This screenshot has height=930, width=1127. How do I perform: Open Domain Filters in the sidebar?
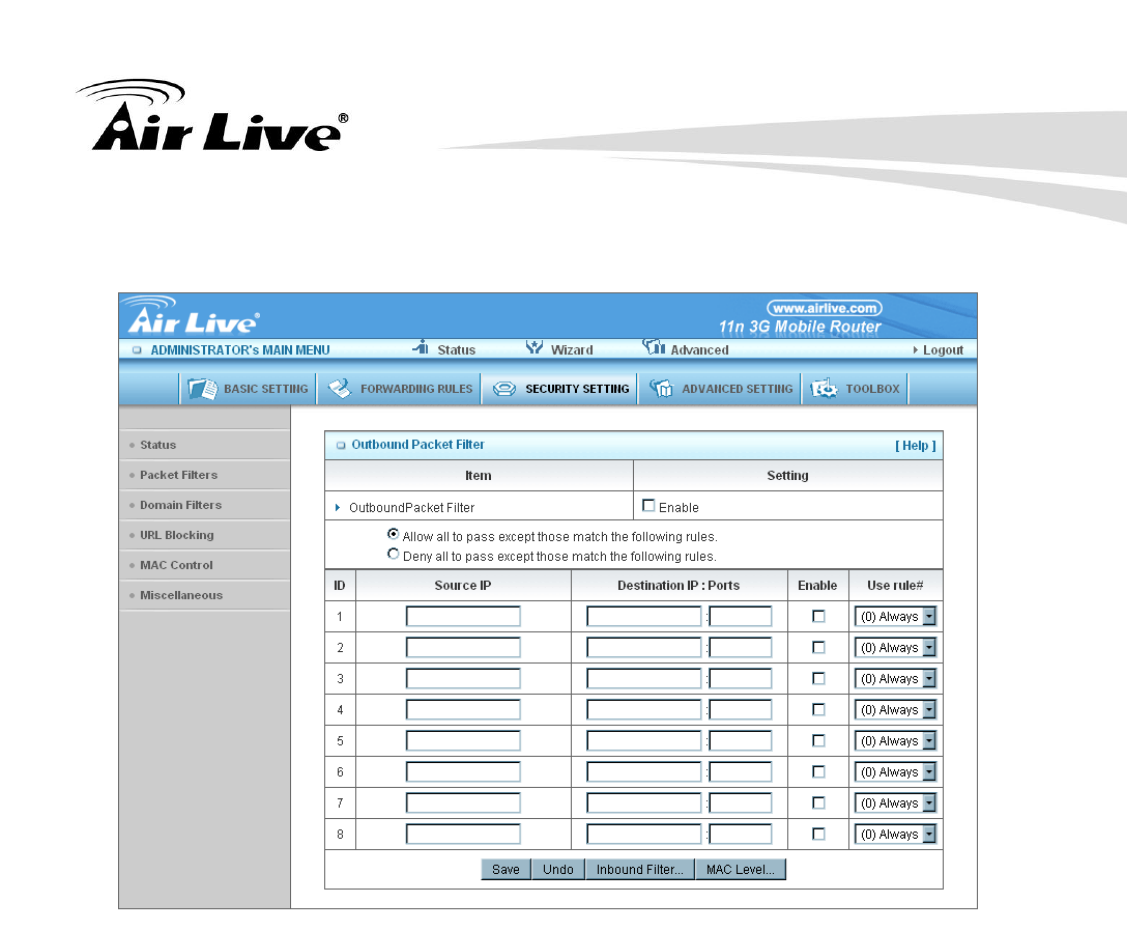pyautogui.click(x=180, y=505)
